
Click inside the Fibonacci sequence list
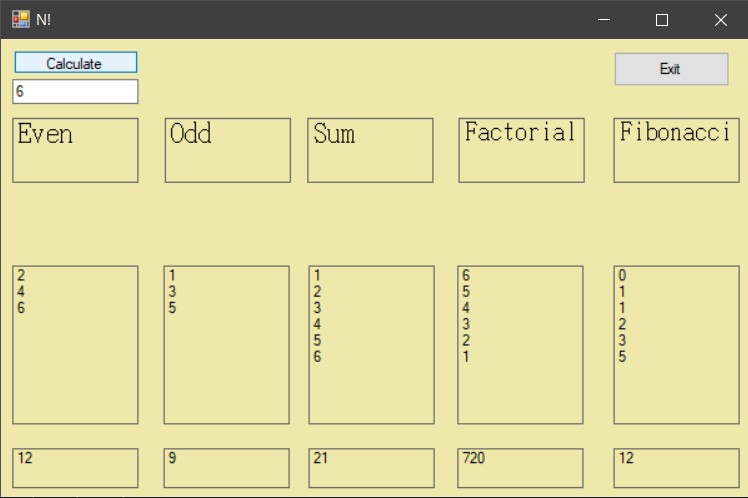click(x=676, y=345)
